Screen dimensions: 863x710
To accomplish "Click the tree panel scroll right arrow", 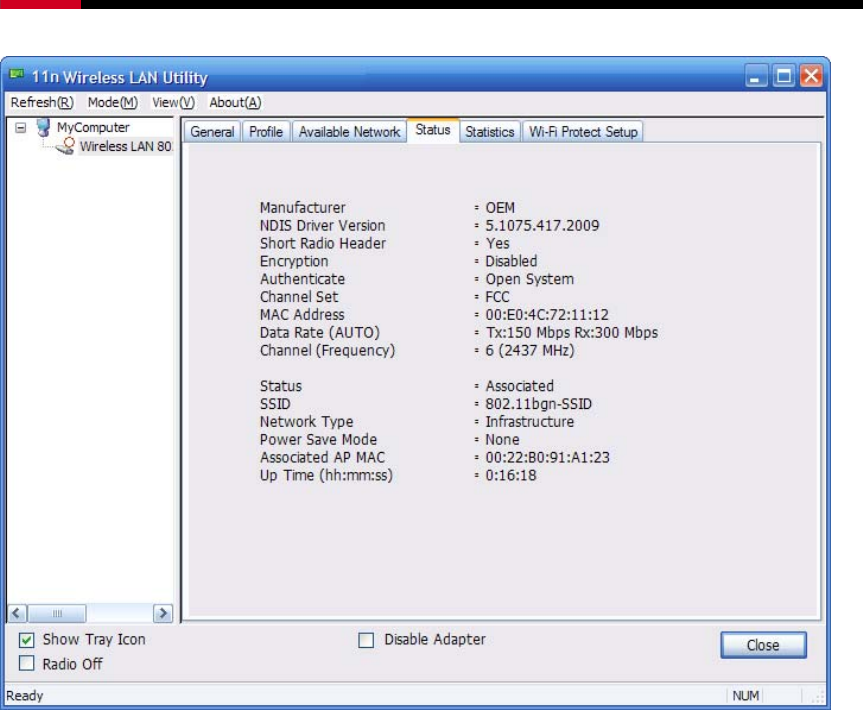I will click(162, 613).
